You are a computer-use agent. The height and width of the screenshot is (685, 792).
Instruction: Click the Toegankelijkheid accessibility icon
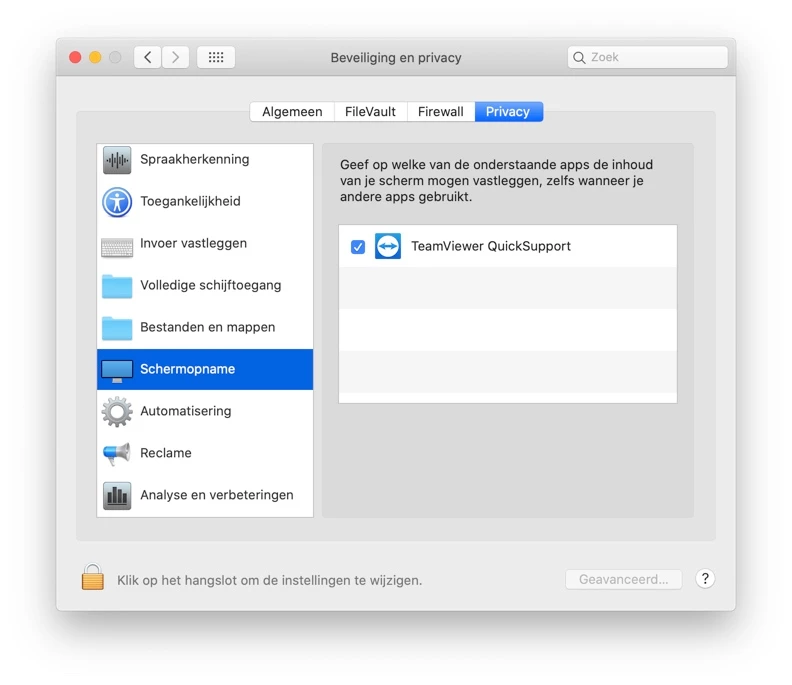(117, 202)
